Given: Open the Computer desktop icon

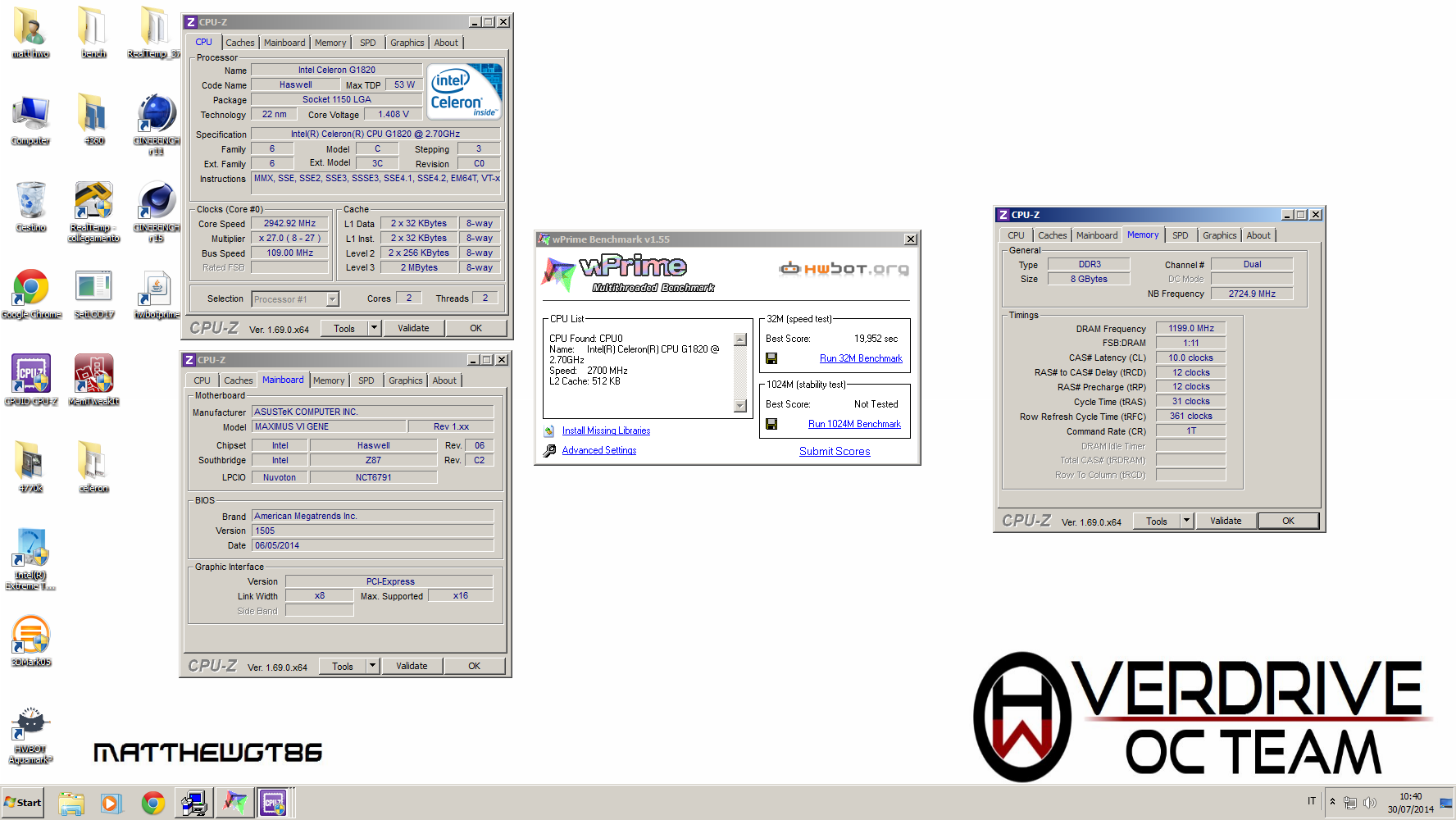Looking at the screenshot, I should click(x=30, y=119).
